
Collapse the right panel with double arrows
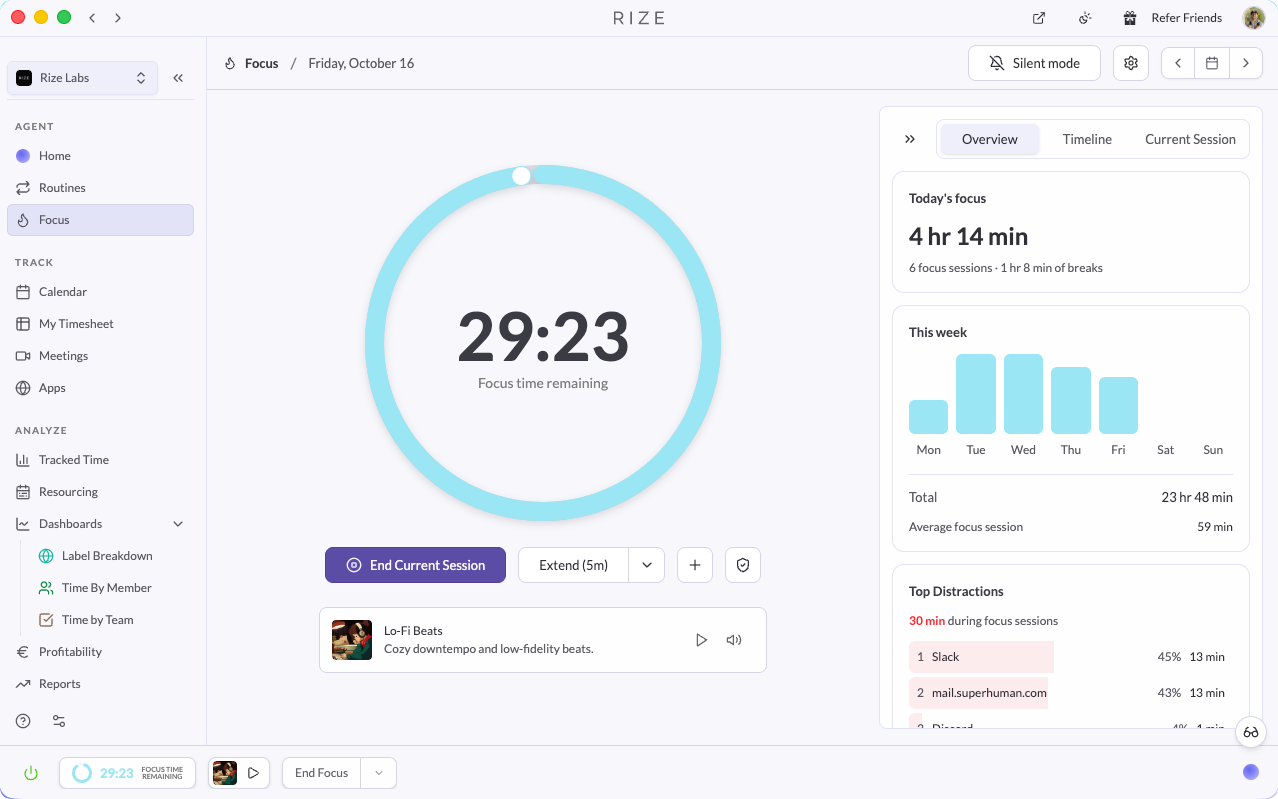tap(910, 139)
